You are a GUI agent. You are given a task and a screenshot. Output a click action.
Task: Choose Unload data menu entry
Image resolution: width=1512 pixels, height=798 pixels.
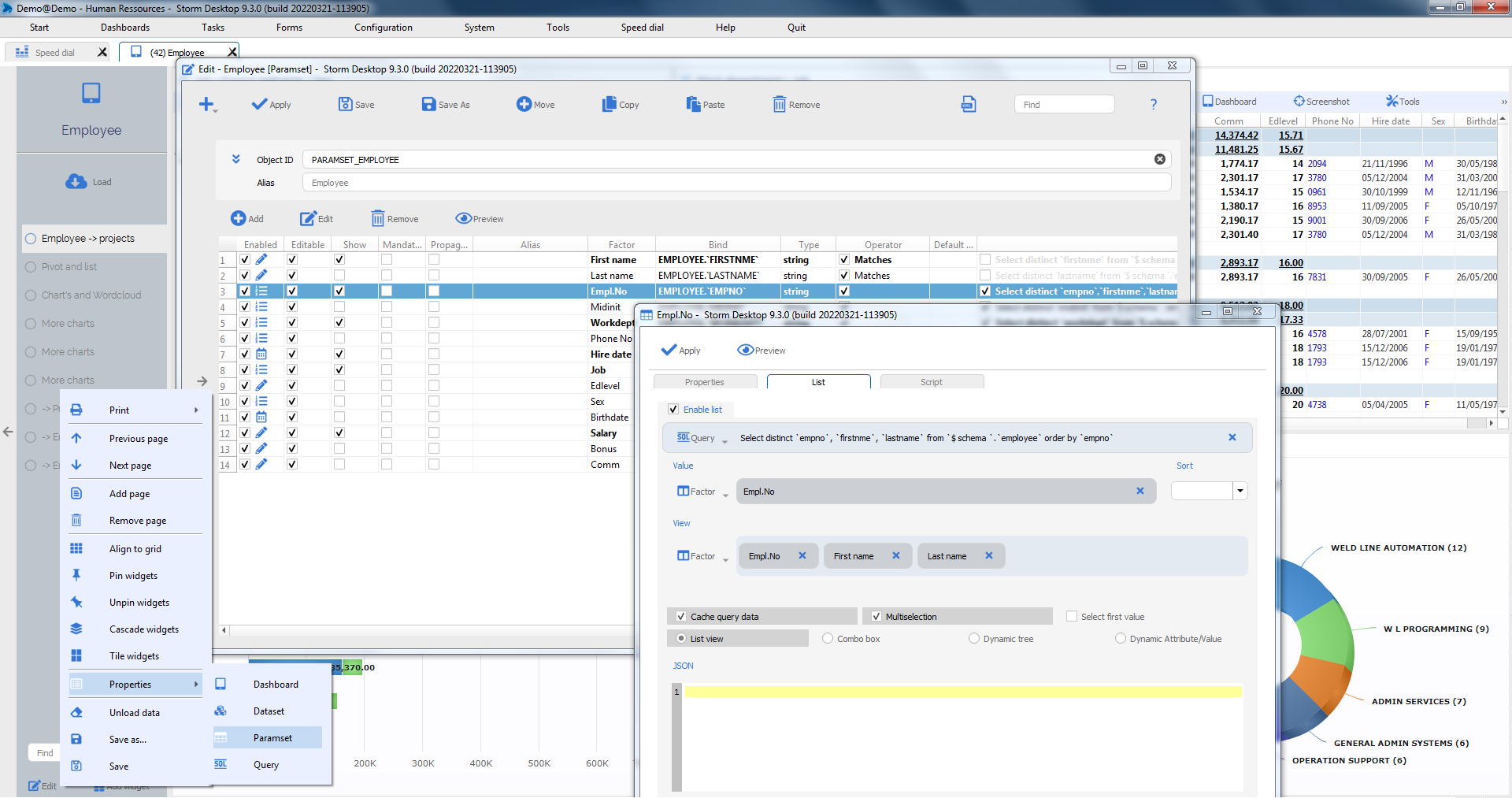click(135, 712)
